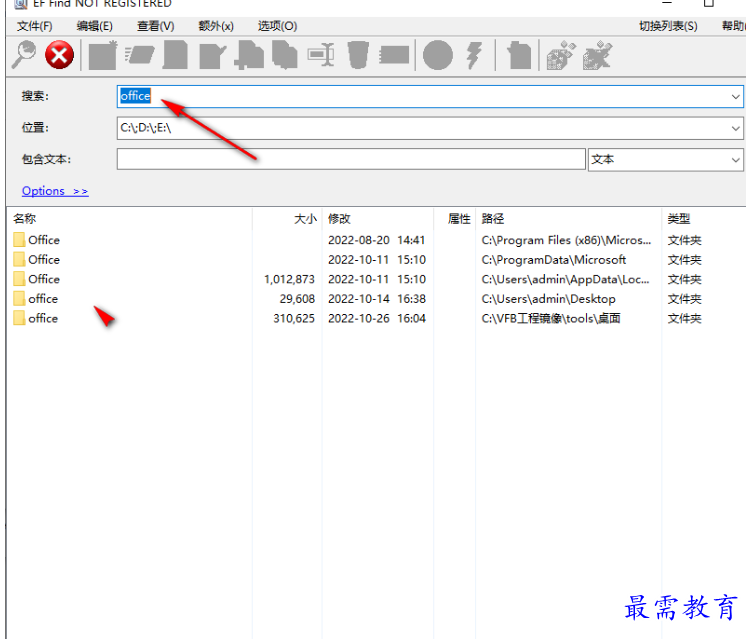The width and height of the screenshot is (746, 639).
Task: Click the delete trash bin icon
Action: (358, 55)
